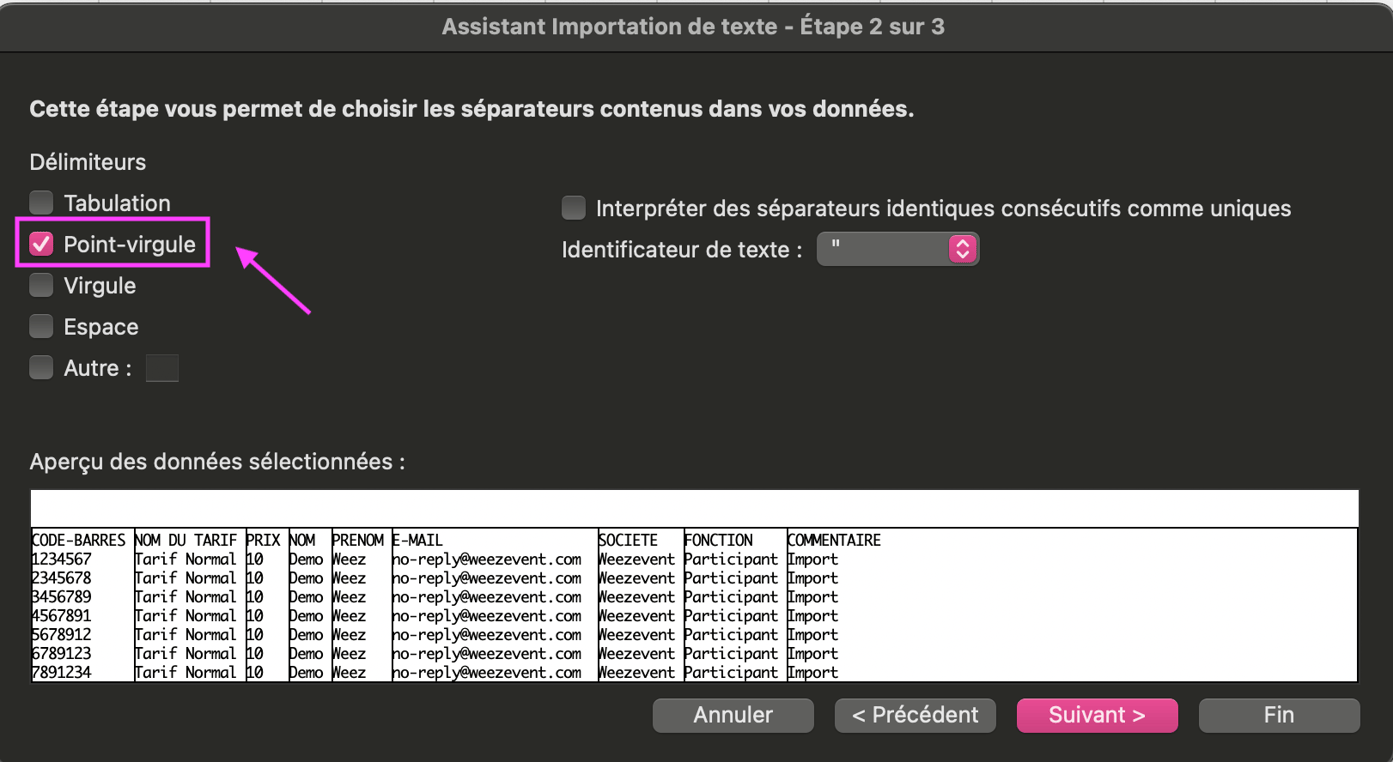Check the Autre delimiter option

tap(41, 367)
